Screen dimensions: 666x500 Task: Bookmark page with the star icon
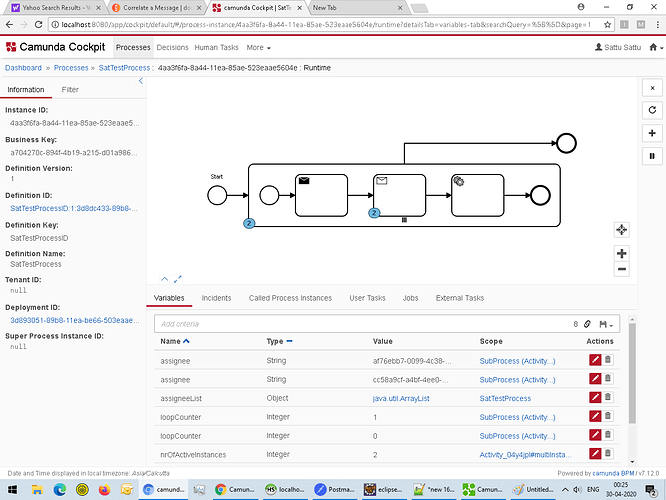(607, 25)
